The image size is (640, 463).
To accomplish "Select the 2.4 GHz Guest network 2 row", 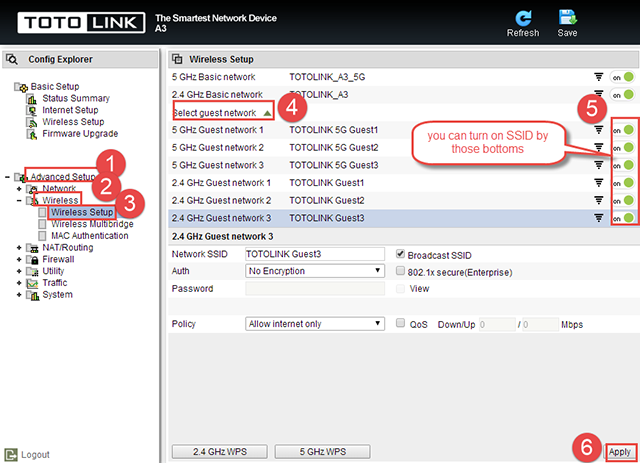I will tap(403, 200).
